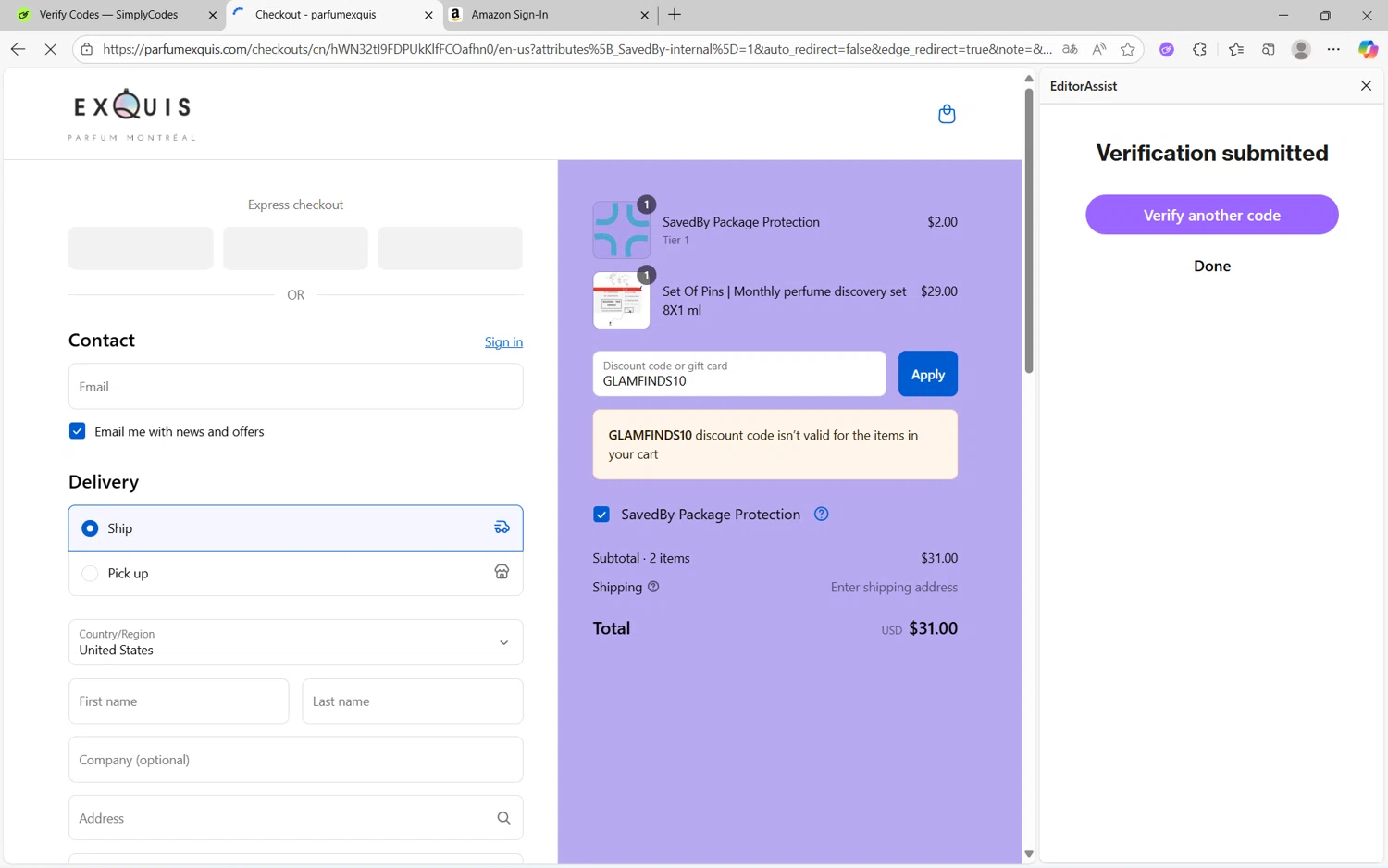The image size is (1388, 868).
Task: Open read aloud icon in address bar
Action: [x=1098, y=49]
